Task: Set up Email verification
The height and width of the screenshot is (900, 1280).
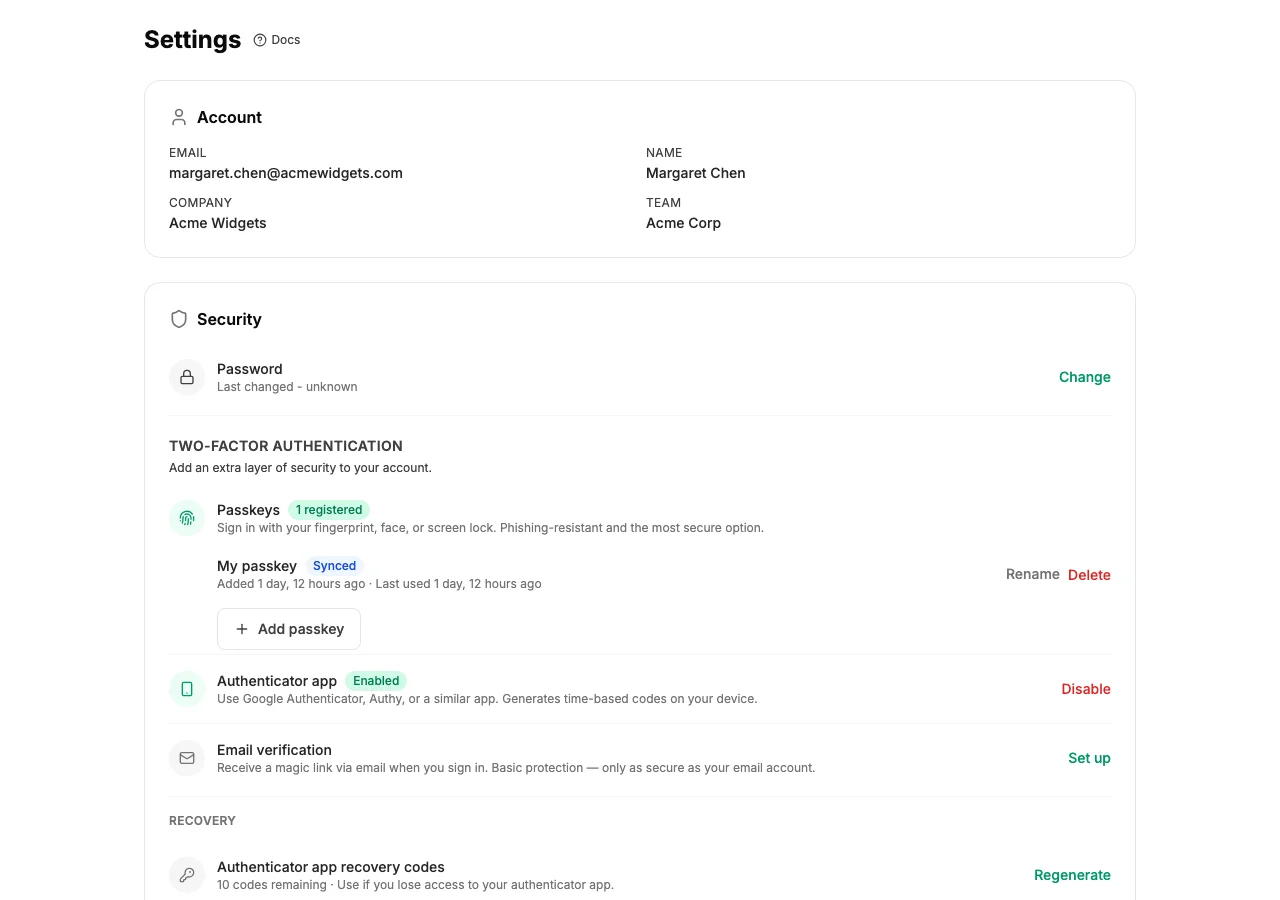Action: point(1088,758)
